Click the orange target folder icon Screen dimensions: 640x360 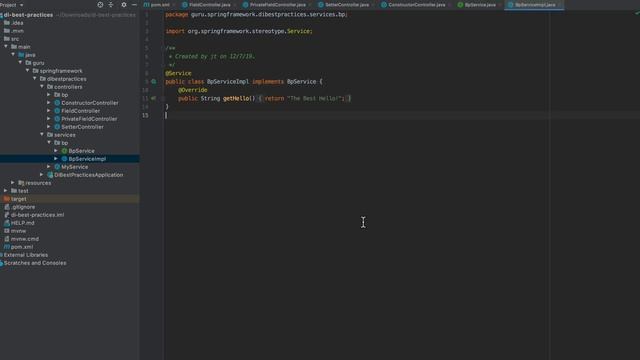(x=7, y=199)
